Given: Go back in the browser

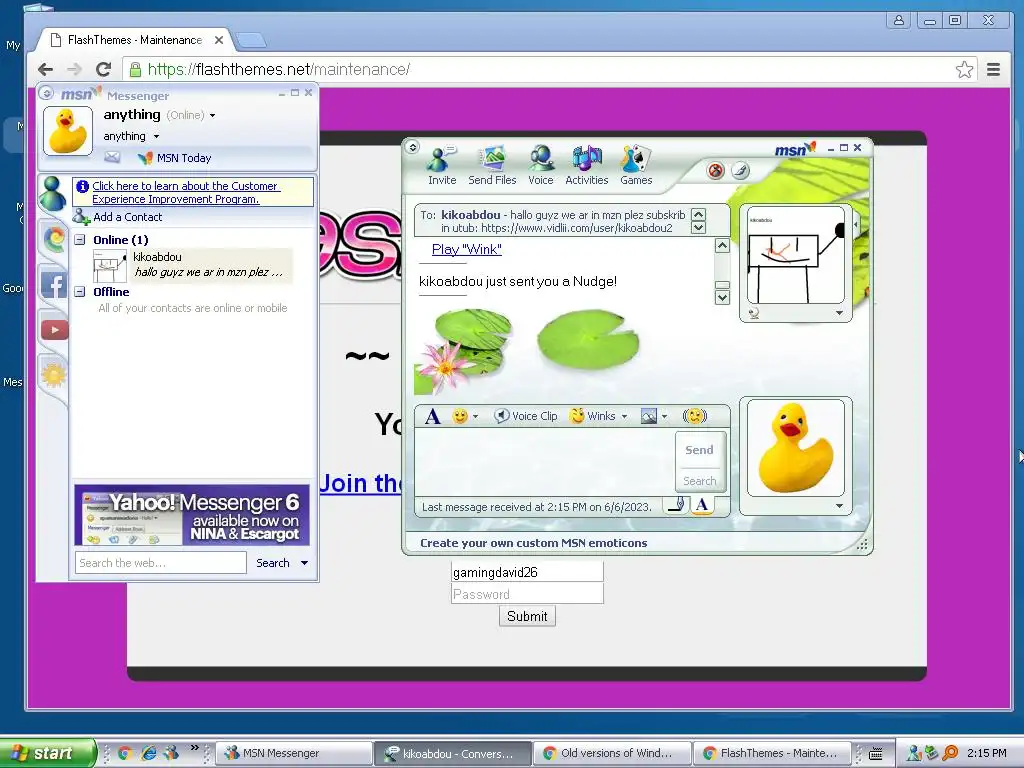Looking at the screenshot, I should point(45,69).
